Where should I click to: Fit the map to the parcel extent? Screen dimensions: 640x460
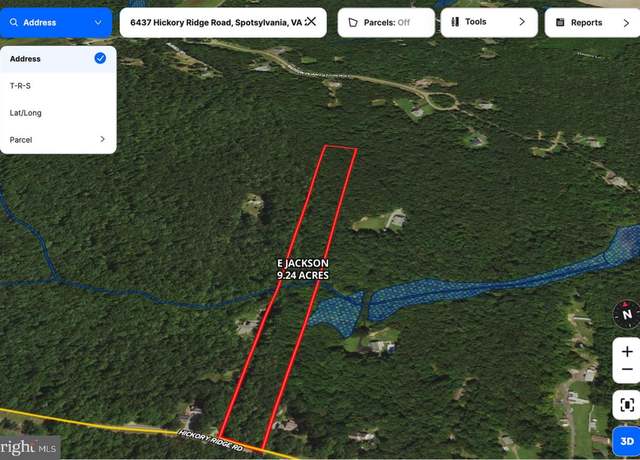pos(627,405)
